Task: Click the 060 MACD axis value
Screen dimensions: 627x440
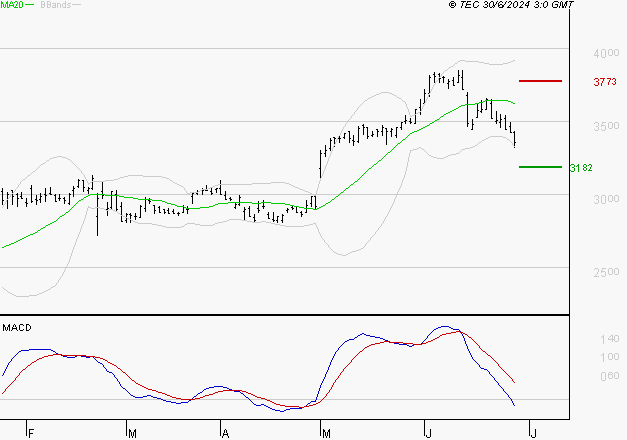Action: (609, 376)
